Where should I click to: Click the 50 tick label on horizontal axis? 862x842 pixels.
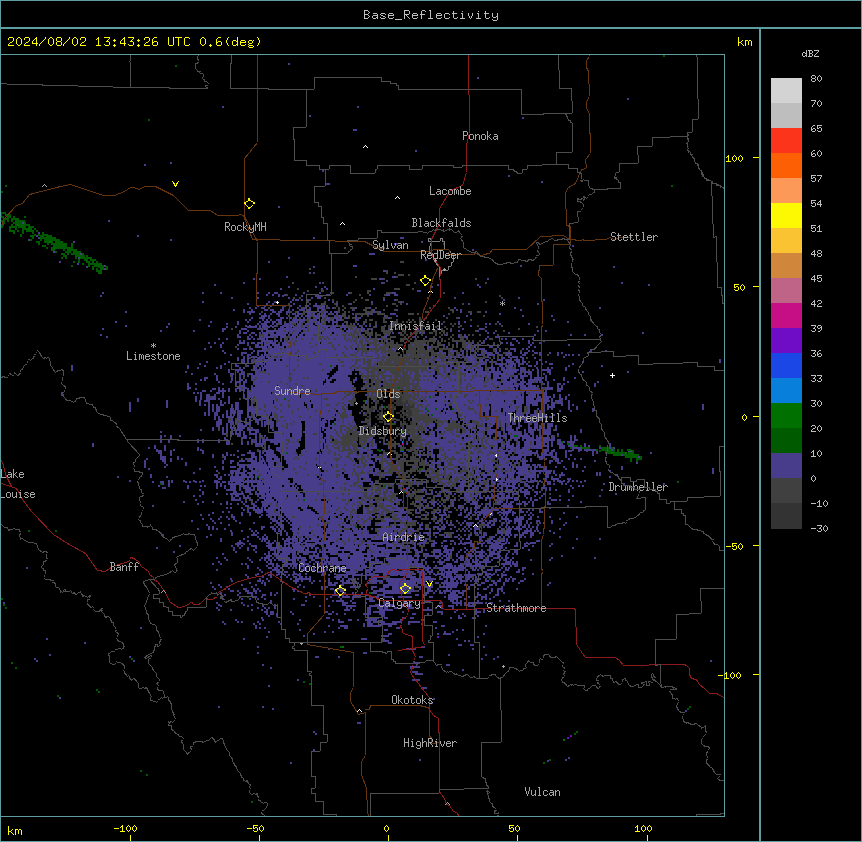tap(514, 828)
